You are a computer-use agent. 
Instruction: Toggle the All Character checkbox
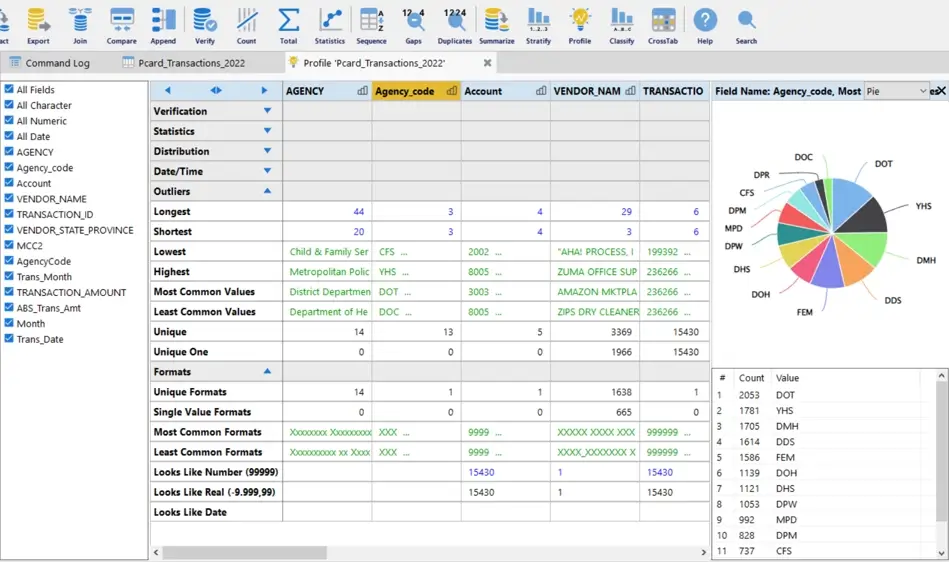[9, 105]
